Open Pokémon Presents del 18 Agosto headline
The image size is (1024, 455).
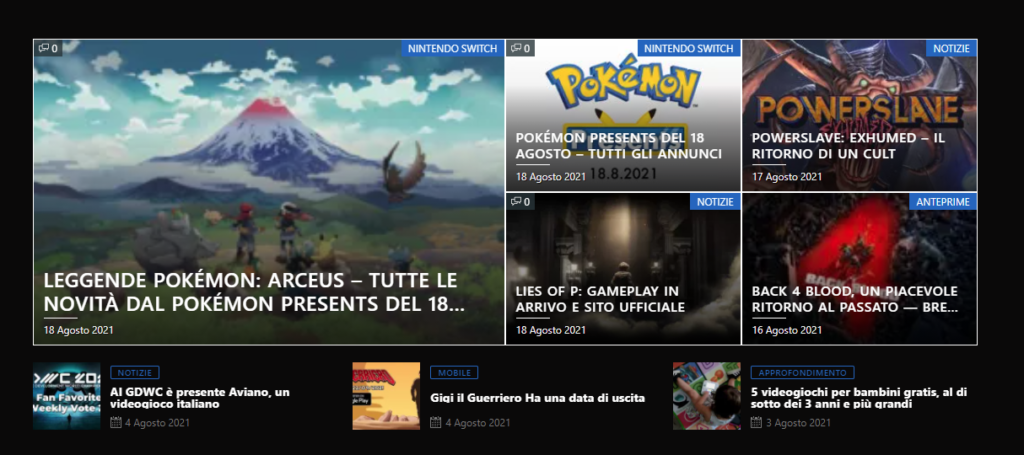coord(618,146)
